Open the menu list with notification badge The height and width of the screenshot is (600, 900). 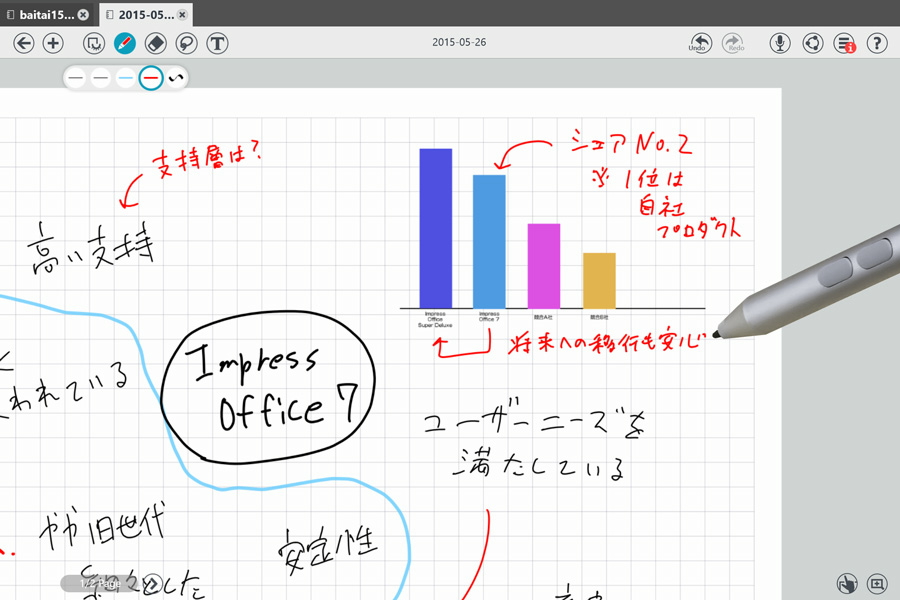pyautogui.click(x=845, y=43)
